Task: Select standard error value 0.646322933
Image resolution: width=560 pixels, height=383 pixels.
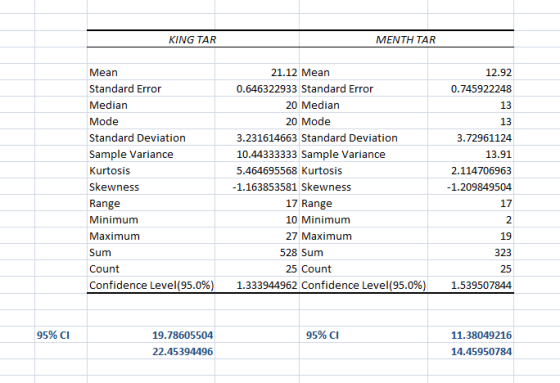Action: tap(266, 89)
